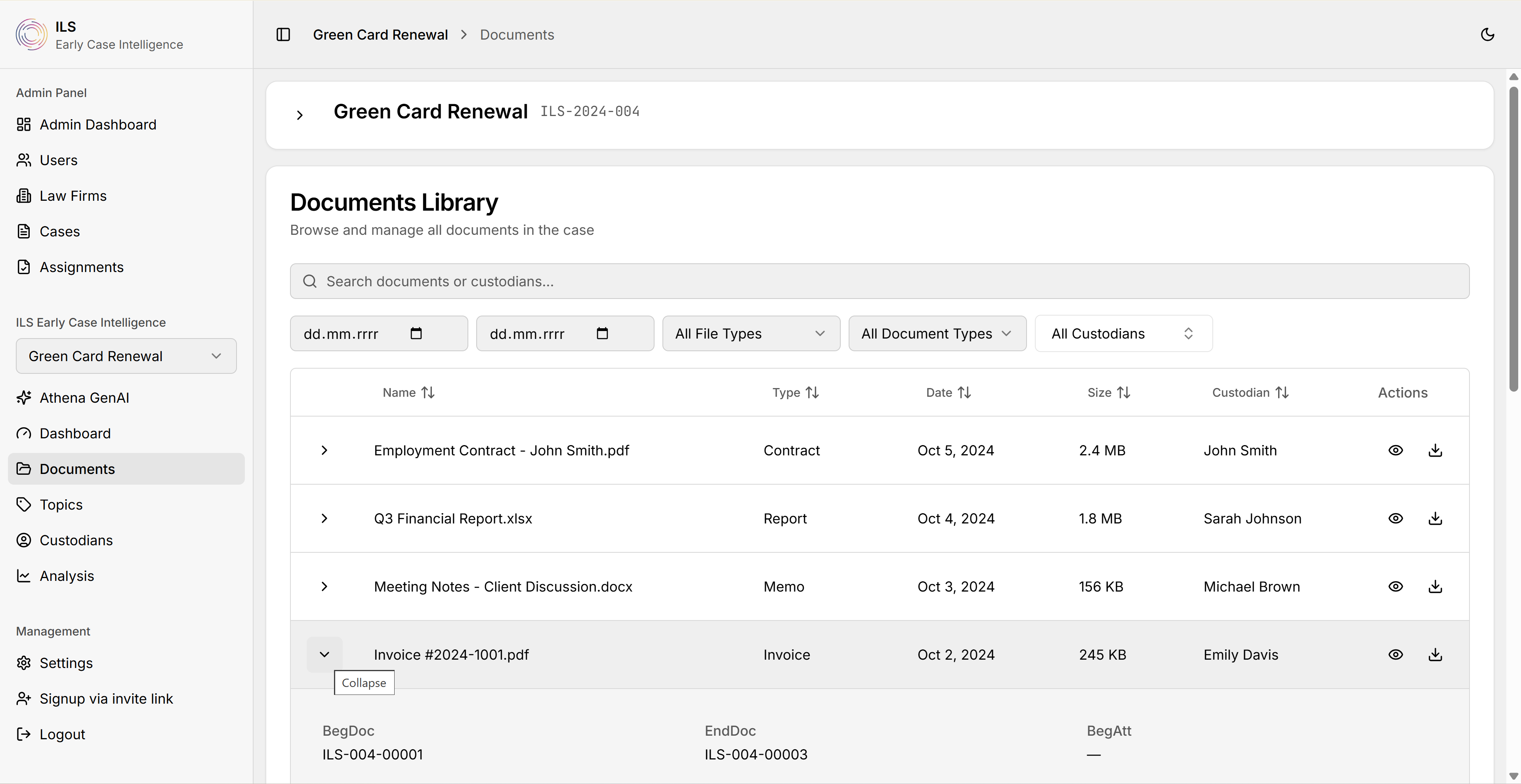Expand Q3 Financial Report.xlsx row
Viewport: 1521px width, 784px height.
click(x=324, y=519)
